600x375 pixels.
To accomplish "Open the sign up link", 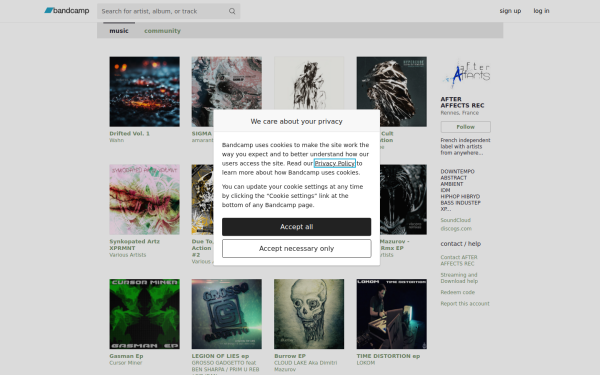I will coord(510,11).
